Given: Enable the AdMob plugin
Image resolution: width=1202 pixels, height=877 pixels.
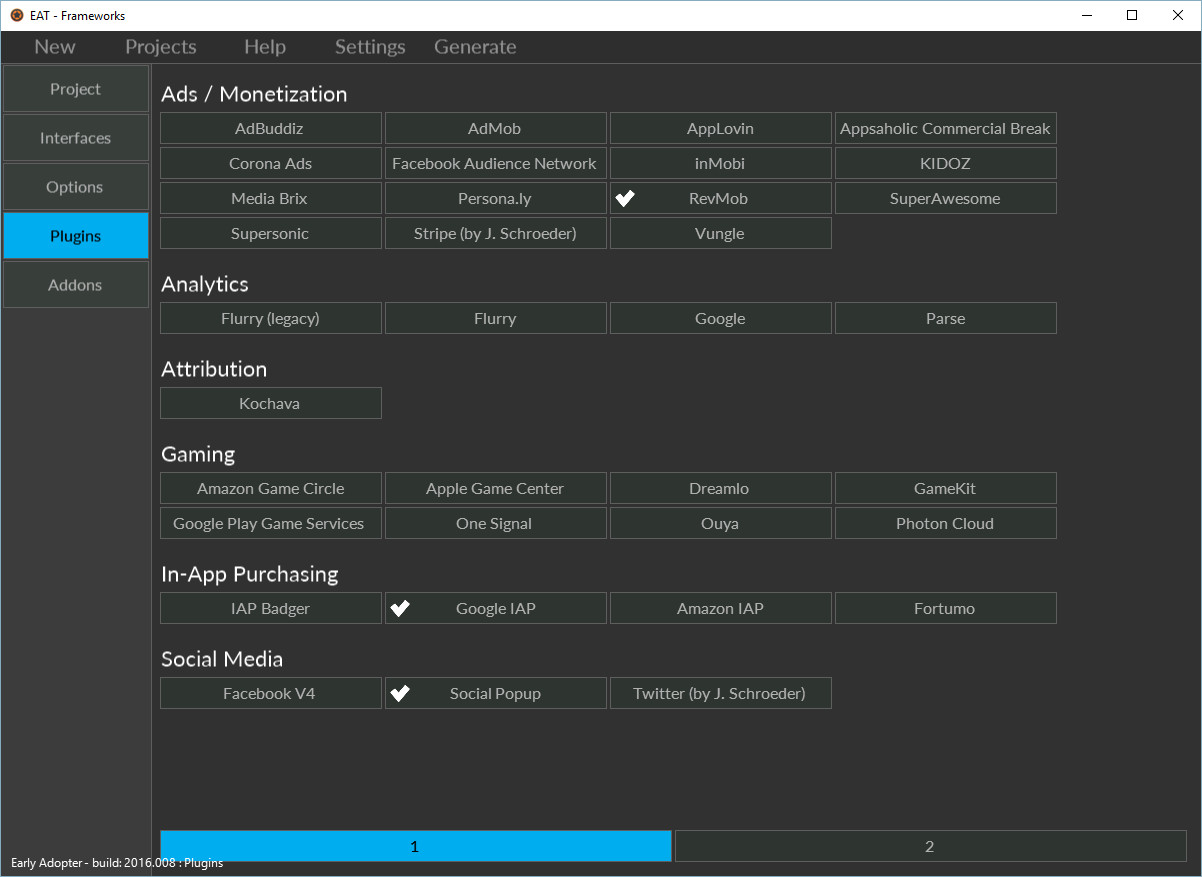Looking at the screenshot, I should 495,128.
